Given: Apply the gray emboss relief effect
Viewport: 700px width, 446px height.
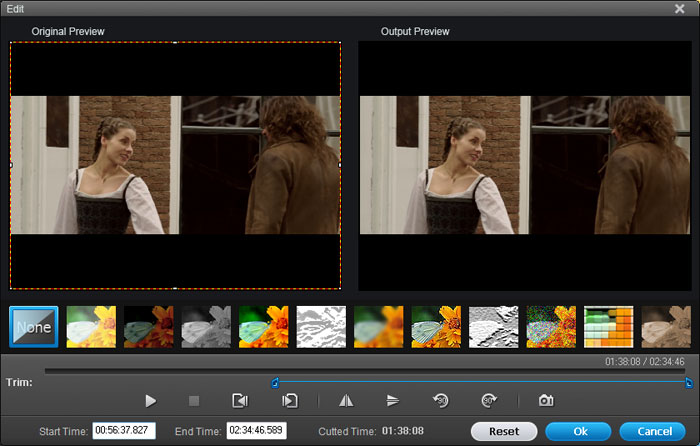Looking at the screenshot, I should (494, 327).
